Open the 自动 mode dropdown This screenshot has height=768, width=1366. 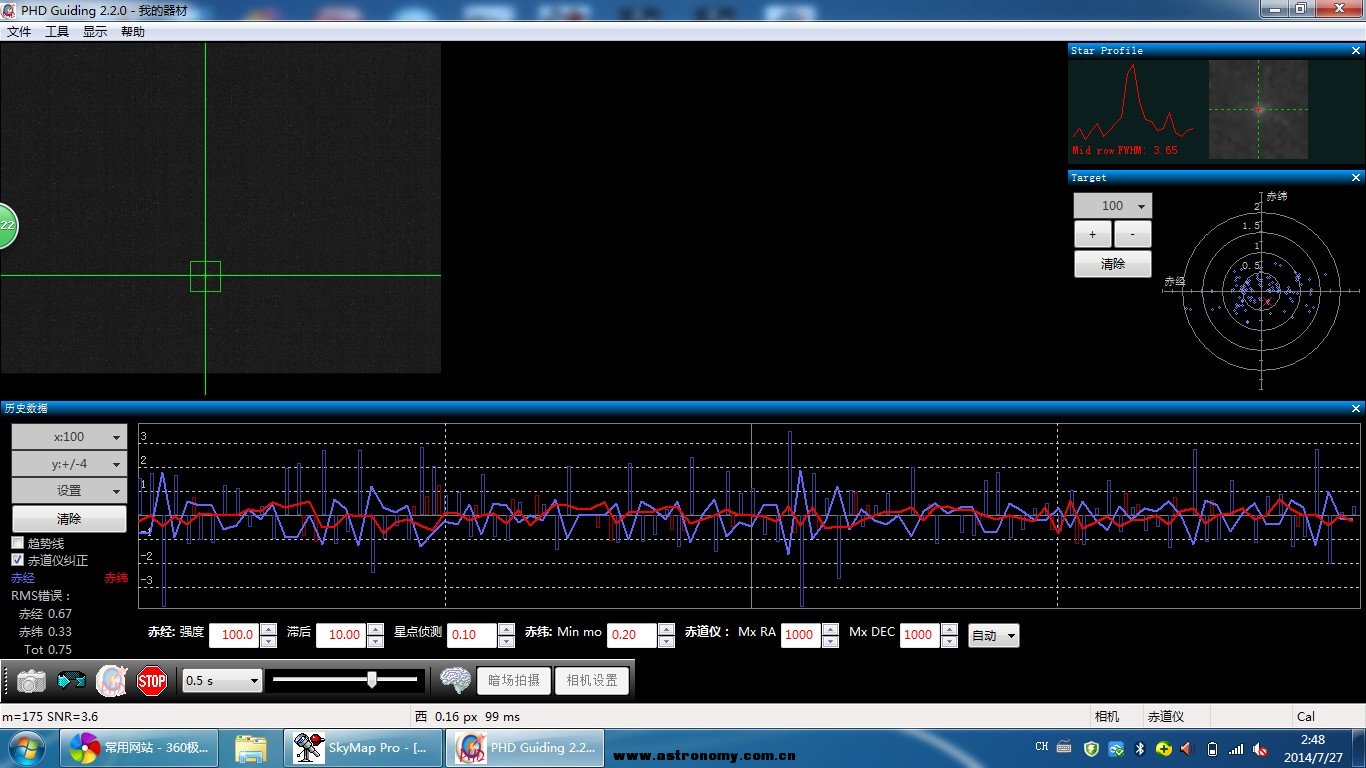994,636
